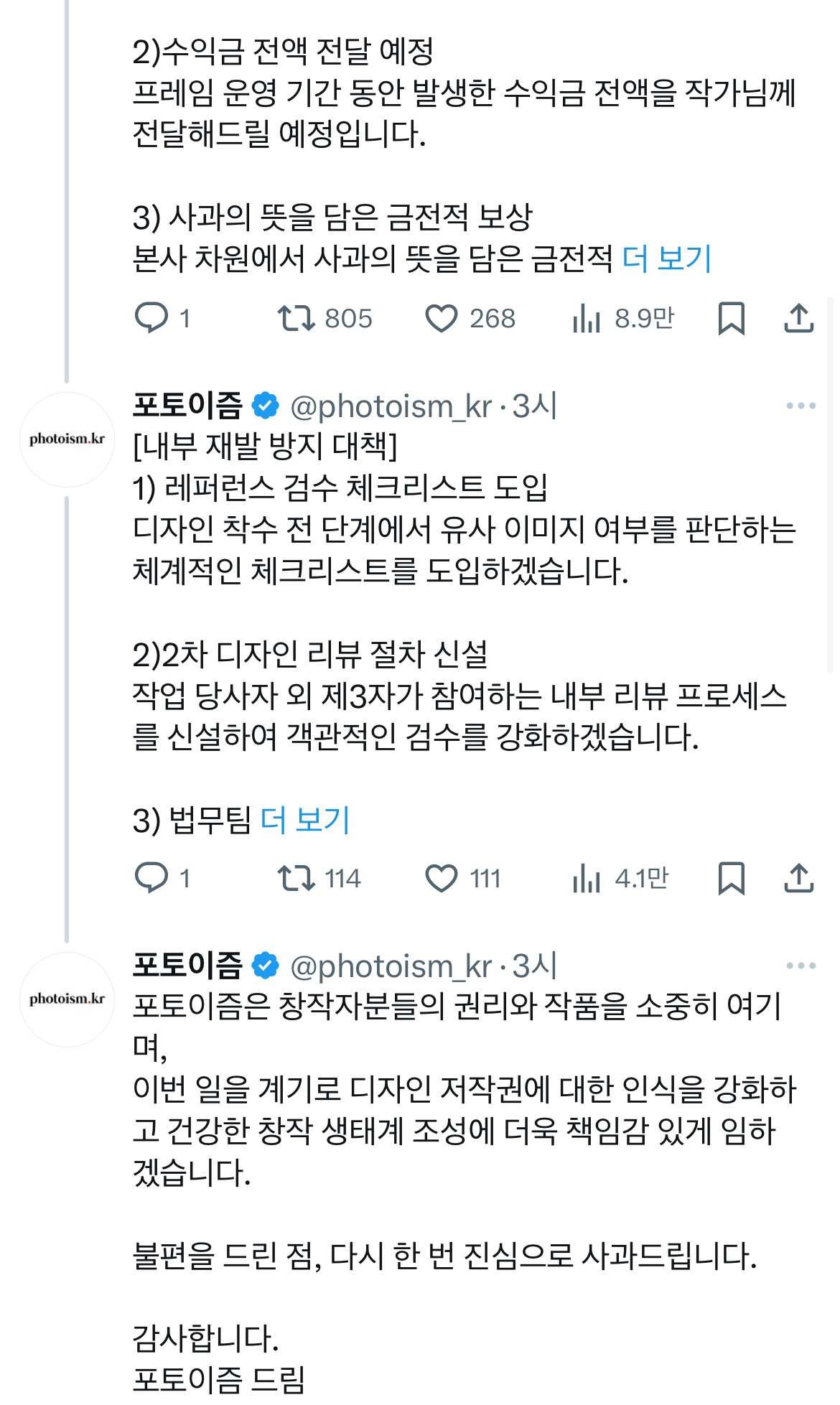Reply to the tweet with 805 reposts
The image size is (840, 1405).
coord(151,318)
